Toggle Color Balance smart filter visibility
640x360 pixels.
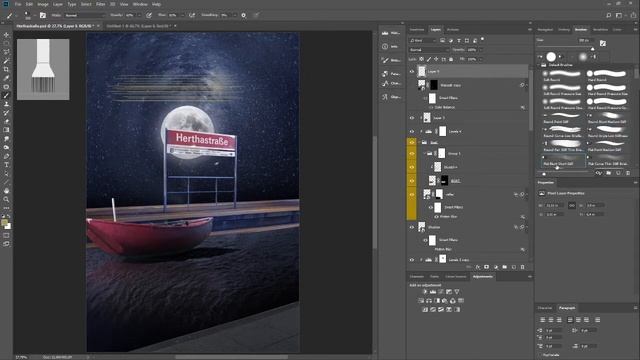click(x=431, y=107)
